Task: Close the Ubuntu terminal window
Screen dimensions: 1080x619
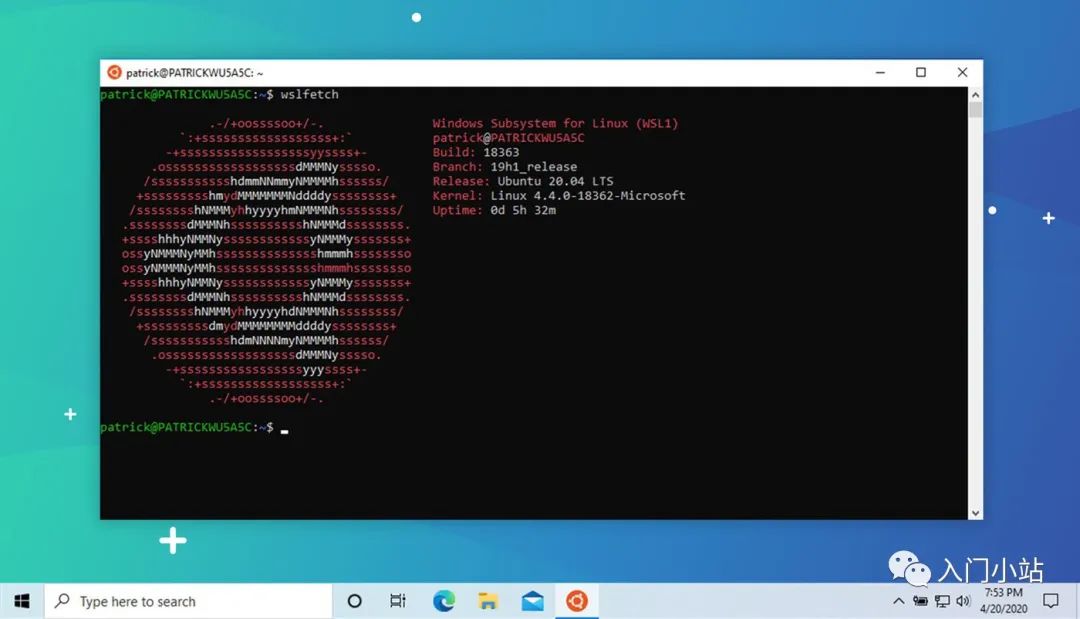Action: tap(962, 72)
